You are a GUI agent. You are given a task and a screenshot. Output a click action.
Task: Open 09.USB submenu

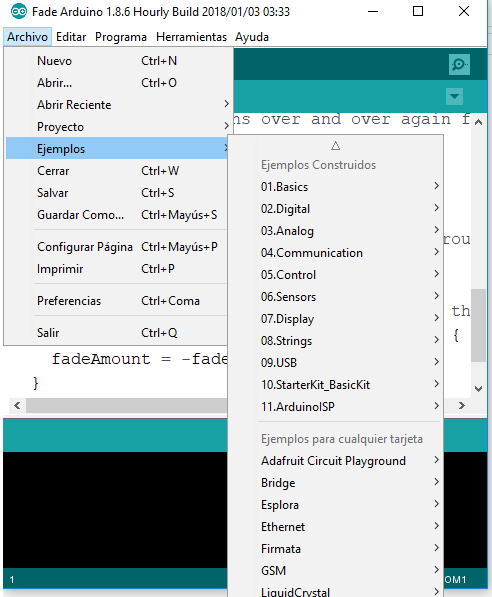336,362
